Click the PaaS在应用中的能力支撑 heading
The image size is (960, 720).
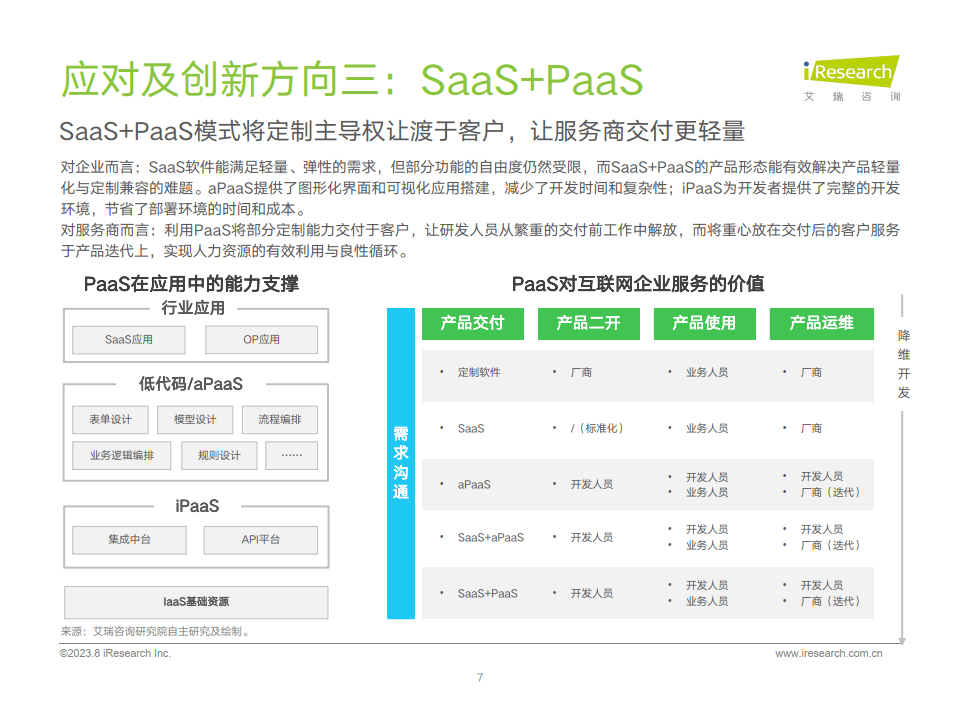pyautogui.click(x=191, y=284)
